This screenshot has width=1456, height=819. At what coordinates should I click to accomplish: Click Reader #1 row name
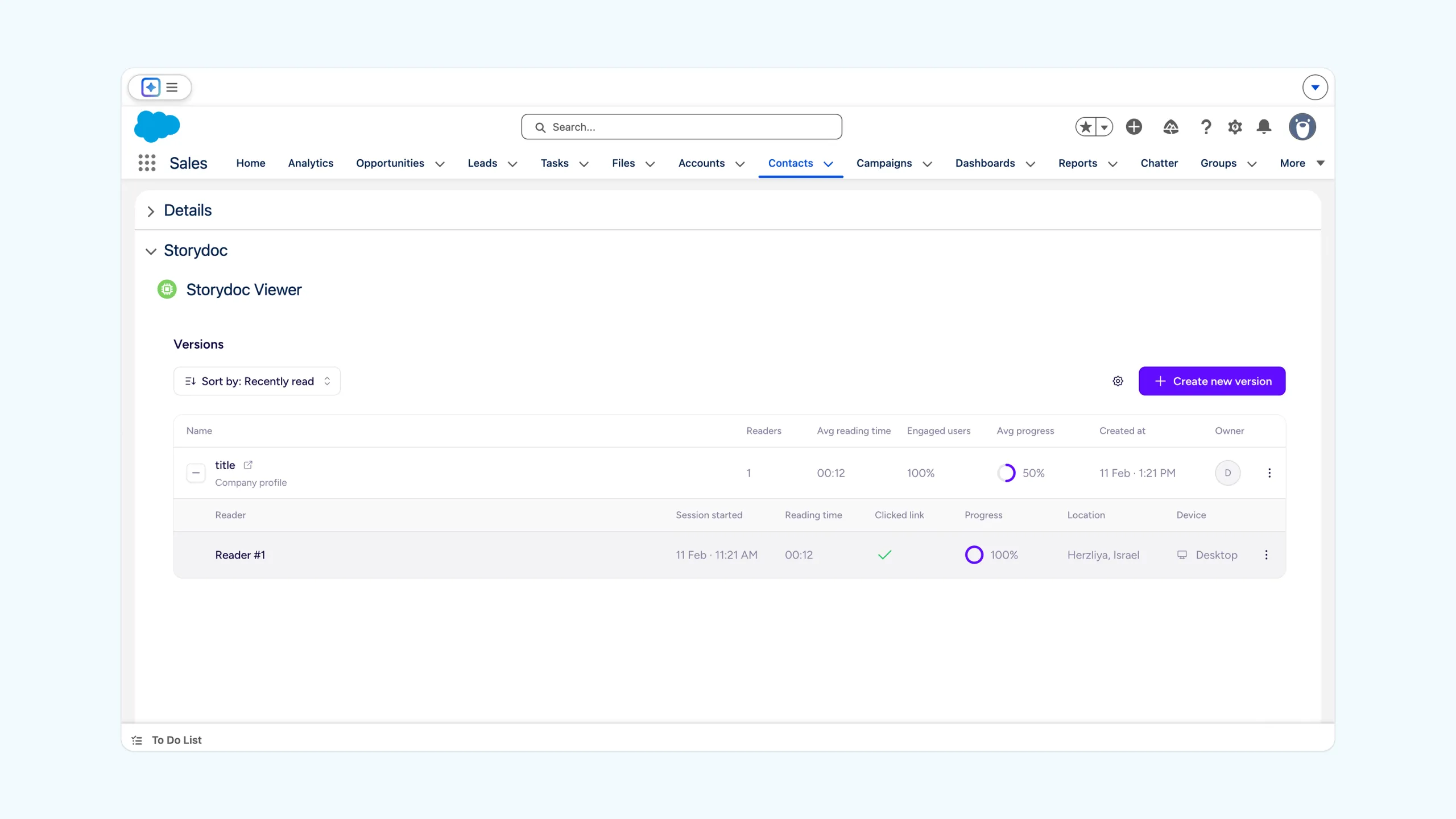[x=240, y=555]
